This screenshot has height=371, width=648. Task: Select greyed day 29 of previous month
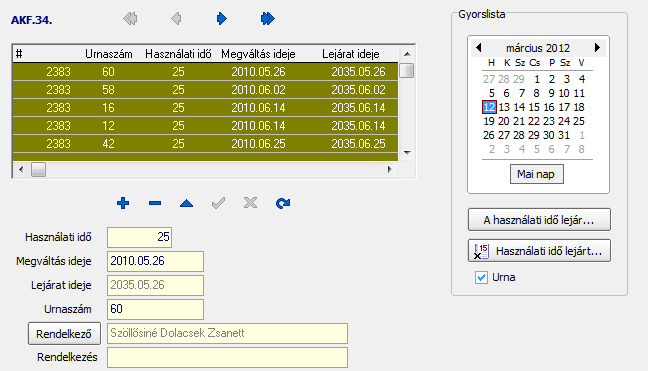click(x=519, y=79)
